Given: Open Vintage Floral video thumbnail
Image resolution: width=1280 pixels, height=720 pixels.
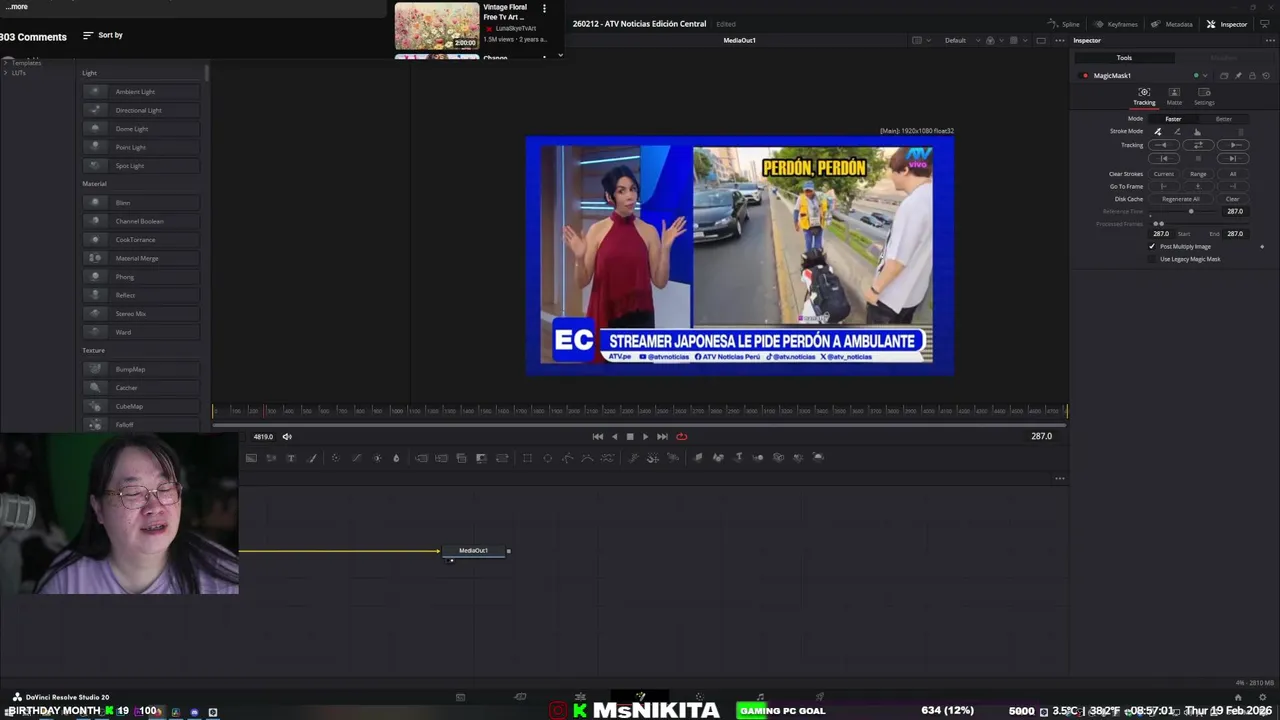Looking at the screenshot, I should point(437,26).
